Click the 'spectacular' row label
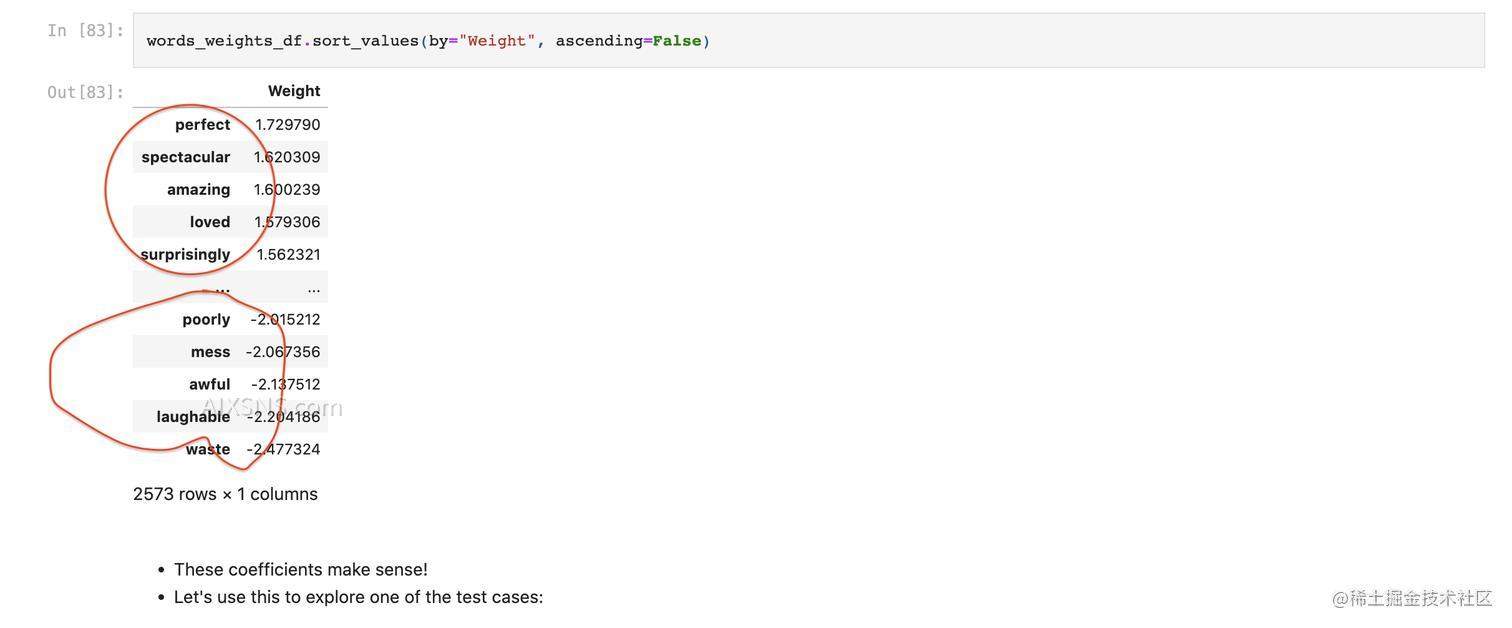Image resolution: width=1512 pixels, height=628 pixels. [x=186, y=157]
